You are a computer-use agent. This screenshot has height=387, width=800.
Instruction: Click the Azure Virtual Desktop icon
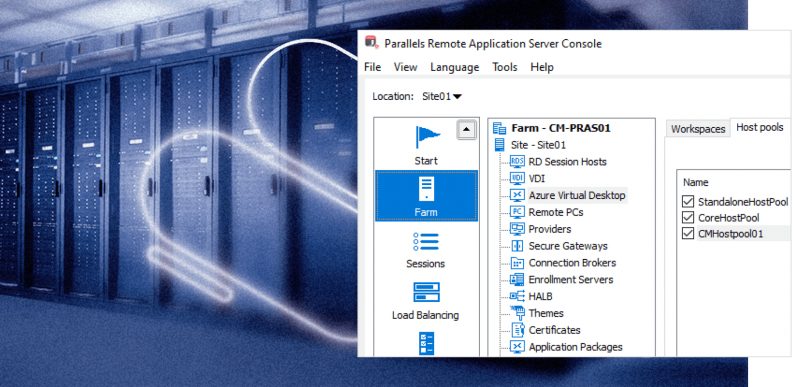[x=517, y=195]
